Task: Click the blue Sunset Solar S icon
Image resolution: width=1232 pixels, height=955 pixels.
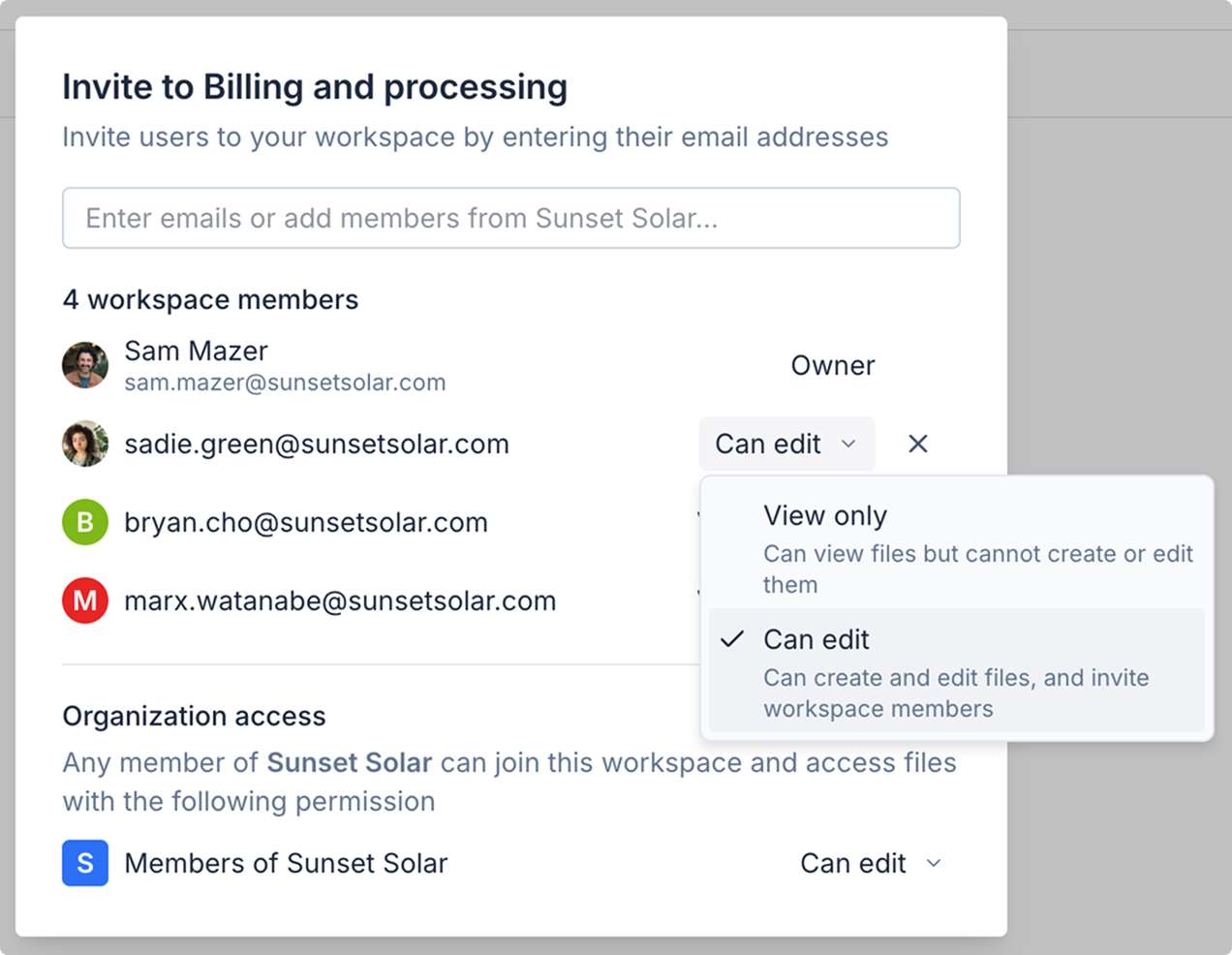Action: (85, 863)
